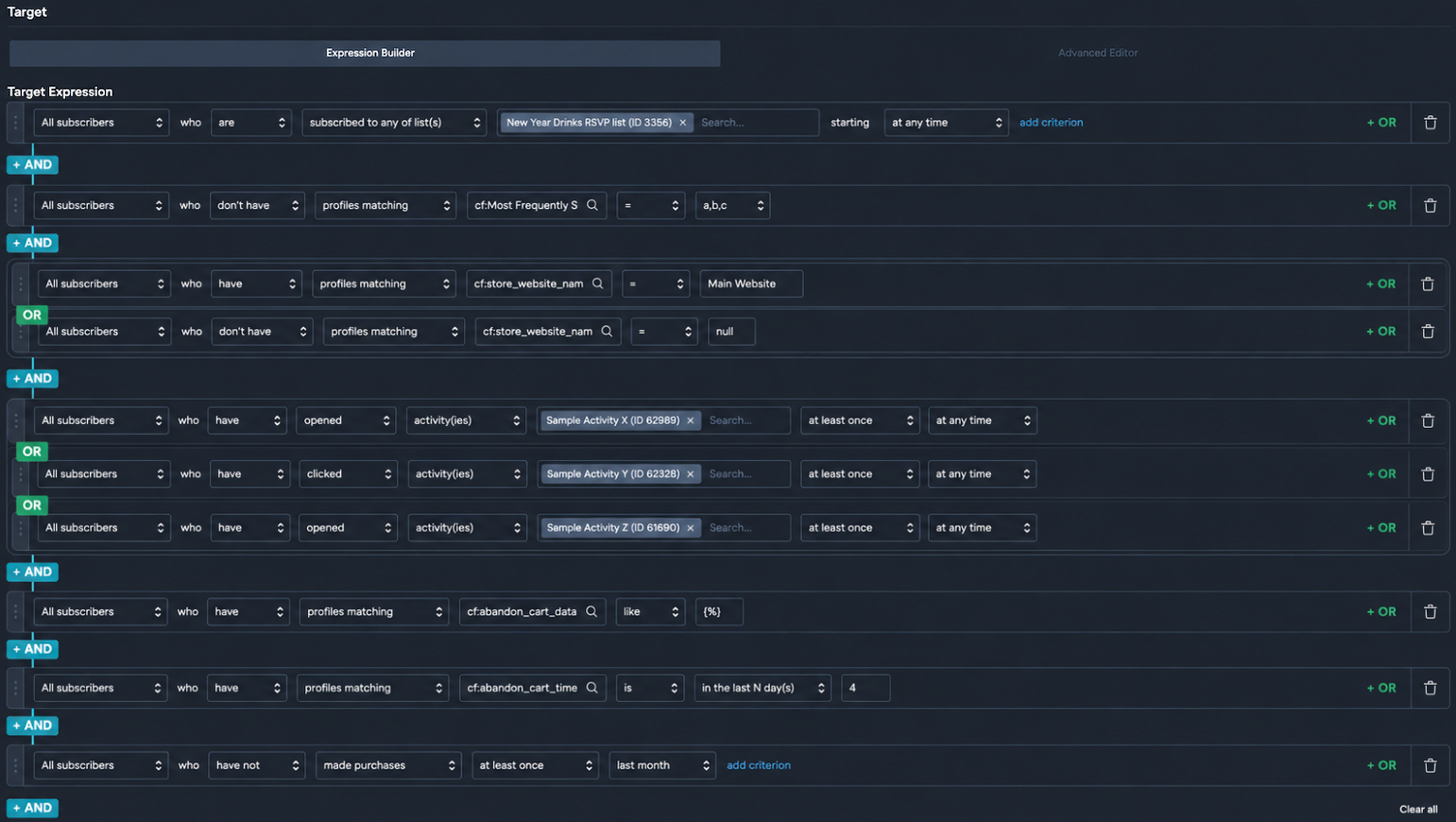Delete the Main Website criterion row
The width and height of the screenshot is (1456, 822).
pos(1428,283)
